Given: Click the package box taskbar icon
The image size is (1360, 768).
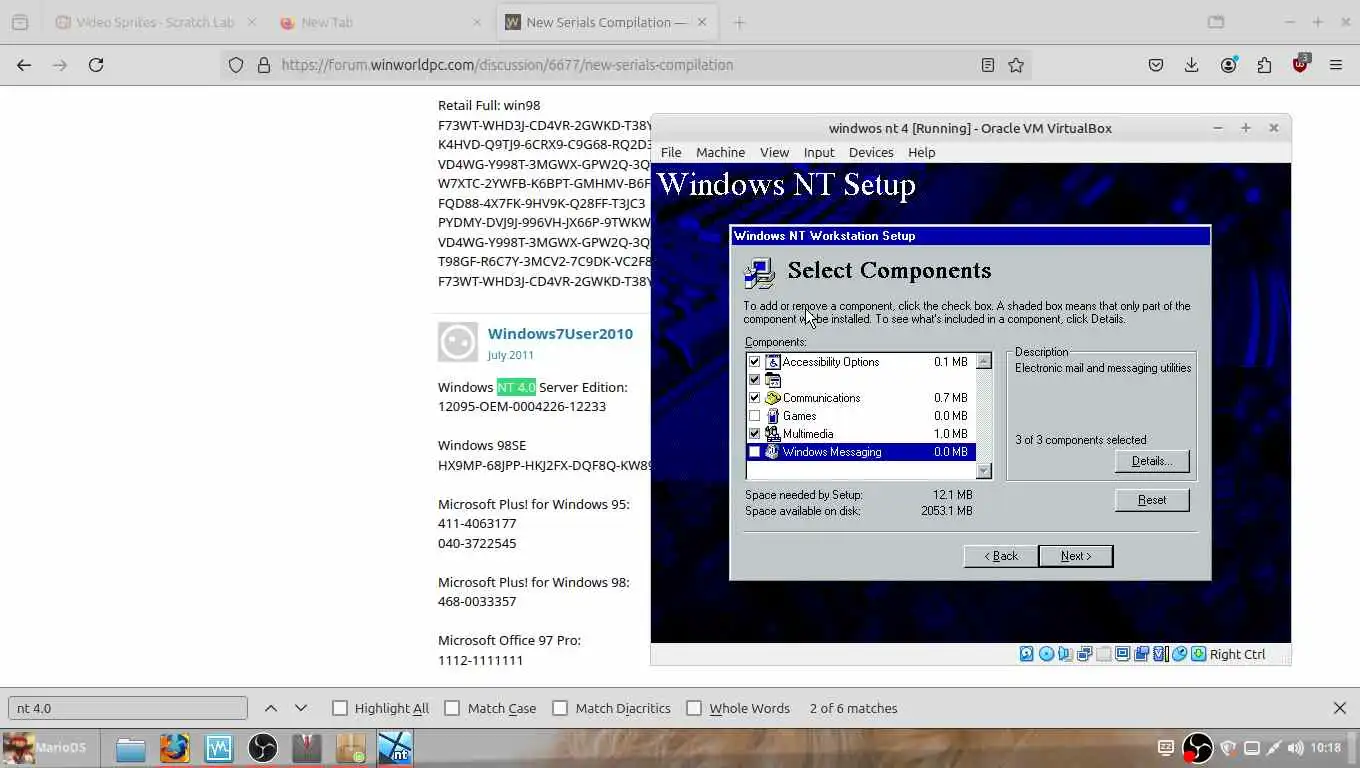Looking at the screenshot, I should pyautogui.click(x=351, y=748).
